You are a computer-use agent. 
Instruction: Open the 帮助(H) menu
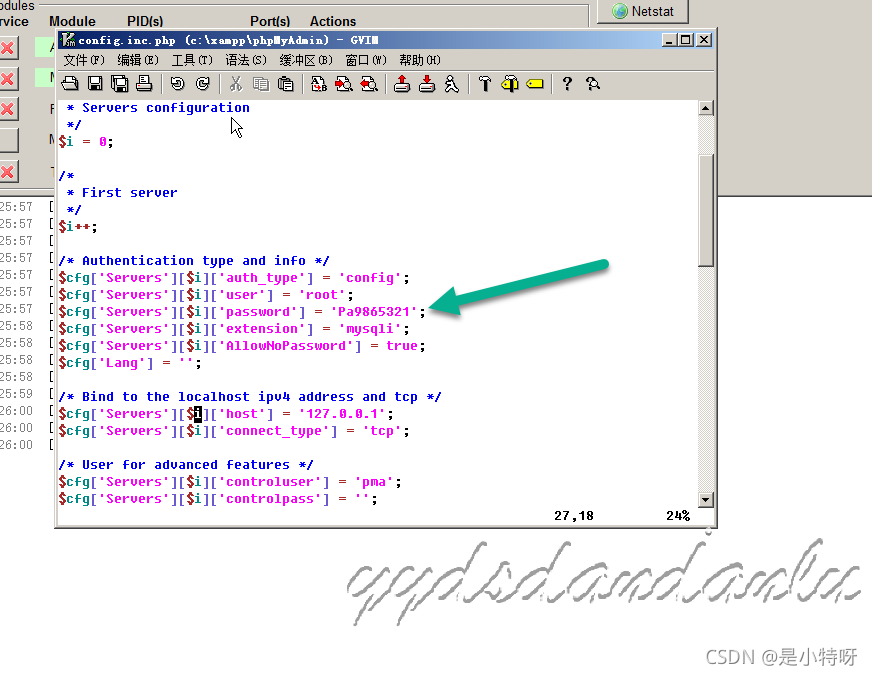420,60
